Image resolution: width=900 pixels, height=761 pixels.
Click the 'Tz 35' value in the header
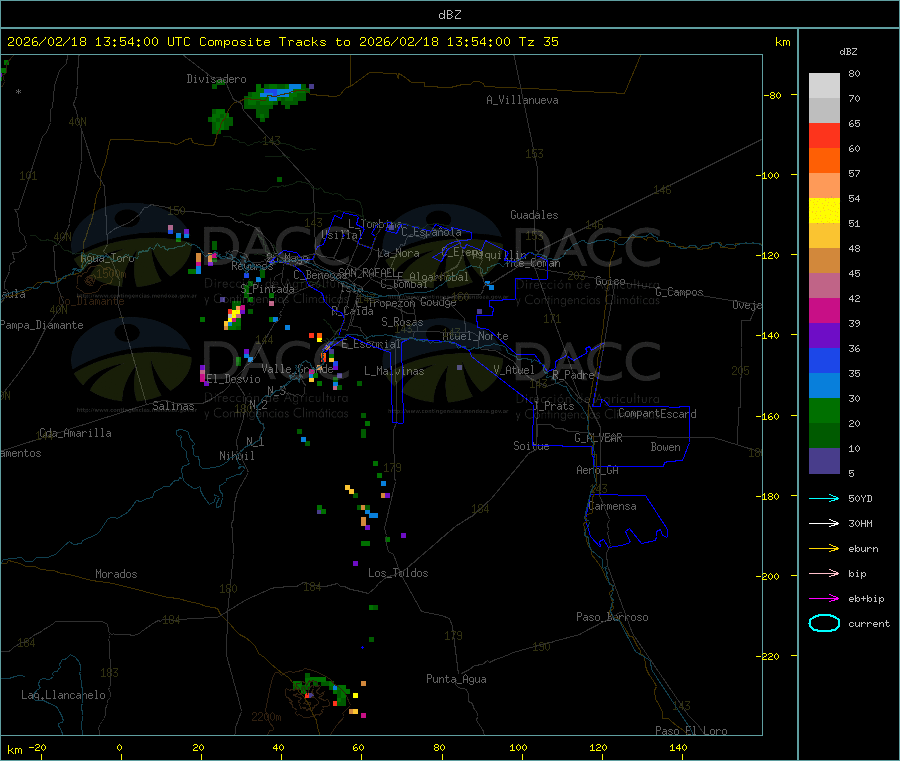pos(538,42)
